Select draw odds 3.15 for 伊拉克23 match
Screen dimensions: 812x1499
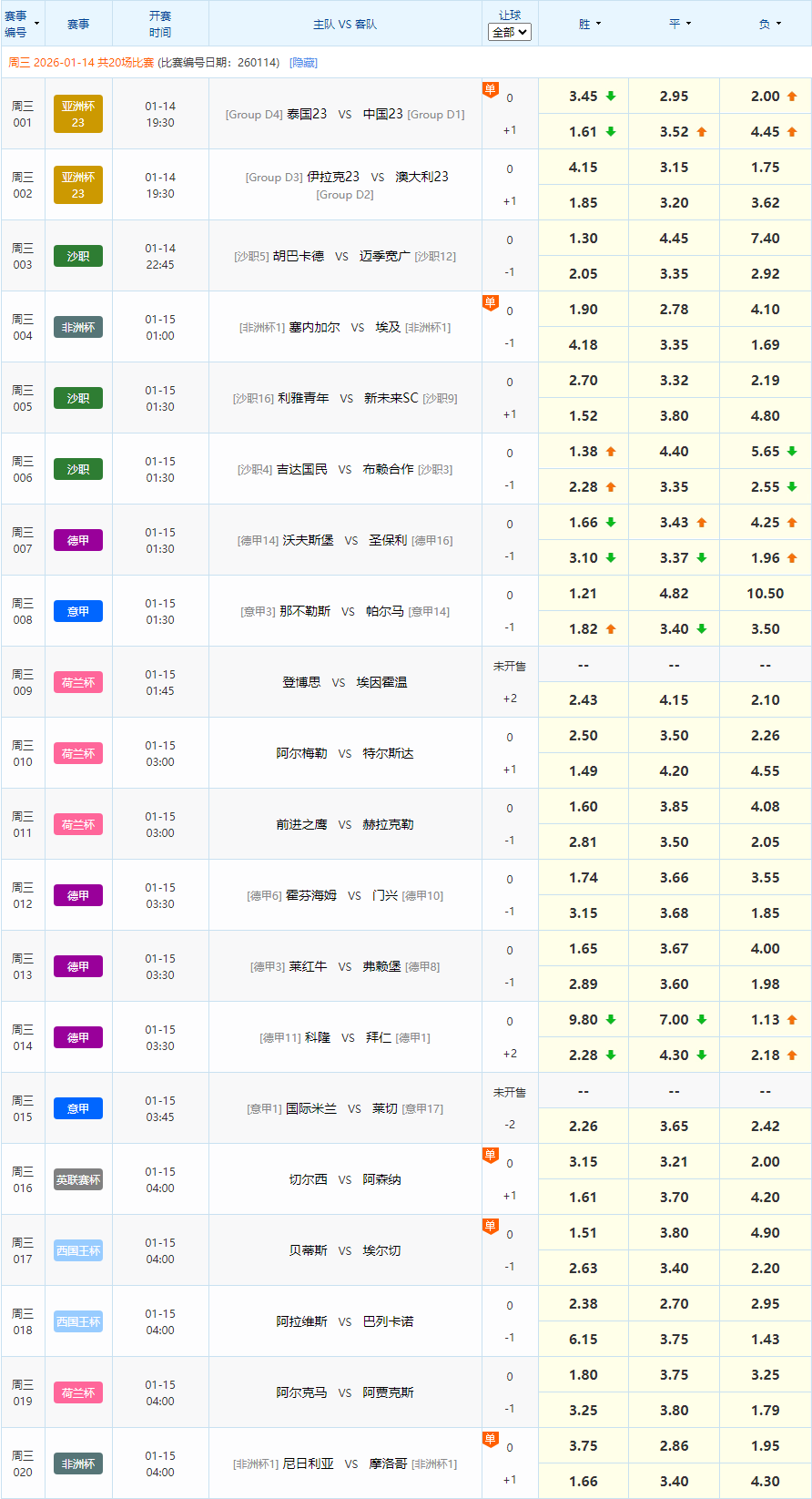click(x=675, y=167)
